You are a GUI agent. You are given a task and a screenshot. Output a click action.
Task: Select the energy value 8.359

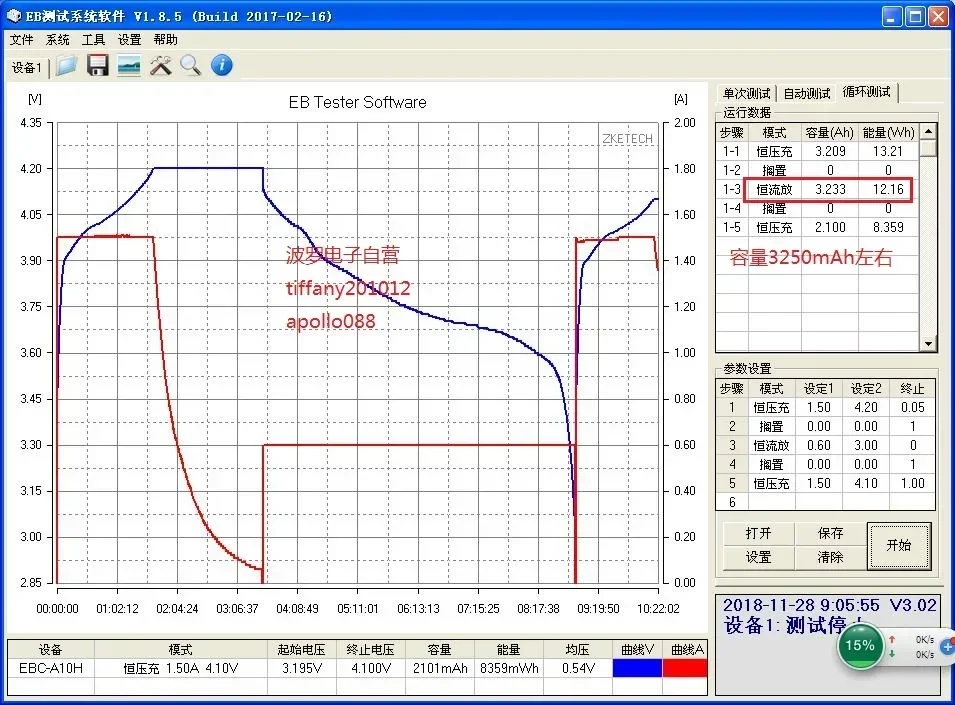888,227
